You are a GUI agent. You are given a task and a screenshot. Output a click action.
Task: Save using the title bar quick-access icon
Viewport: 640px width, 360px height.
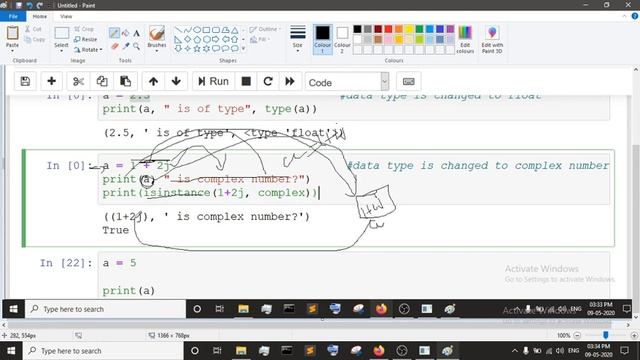pyautogui.click(x=19, y=5)
